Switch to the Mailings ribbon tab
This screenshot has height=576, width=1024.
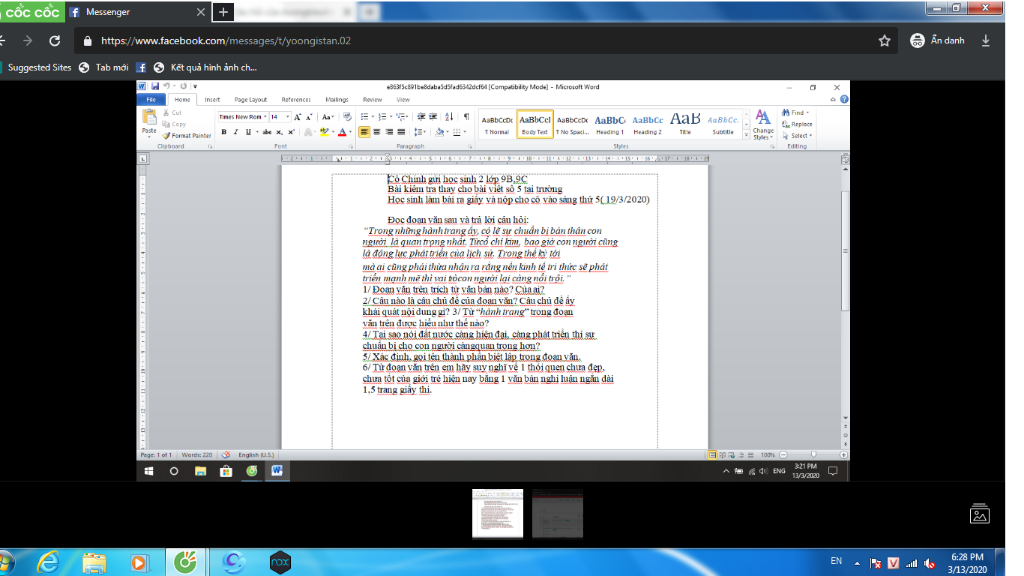point(337,99)
